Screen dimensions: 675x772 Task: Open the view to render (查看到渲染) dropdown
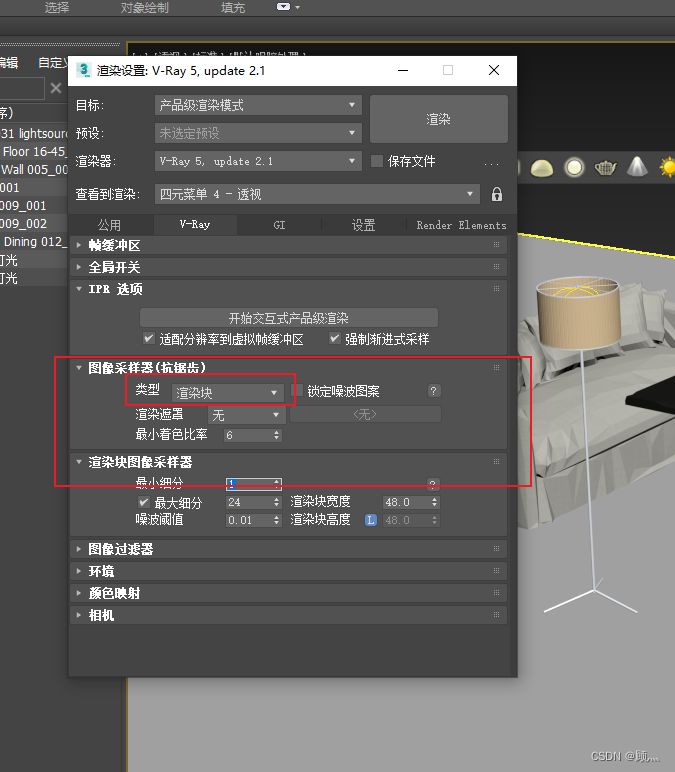point(318,194)
